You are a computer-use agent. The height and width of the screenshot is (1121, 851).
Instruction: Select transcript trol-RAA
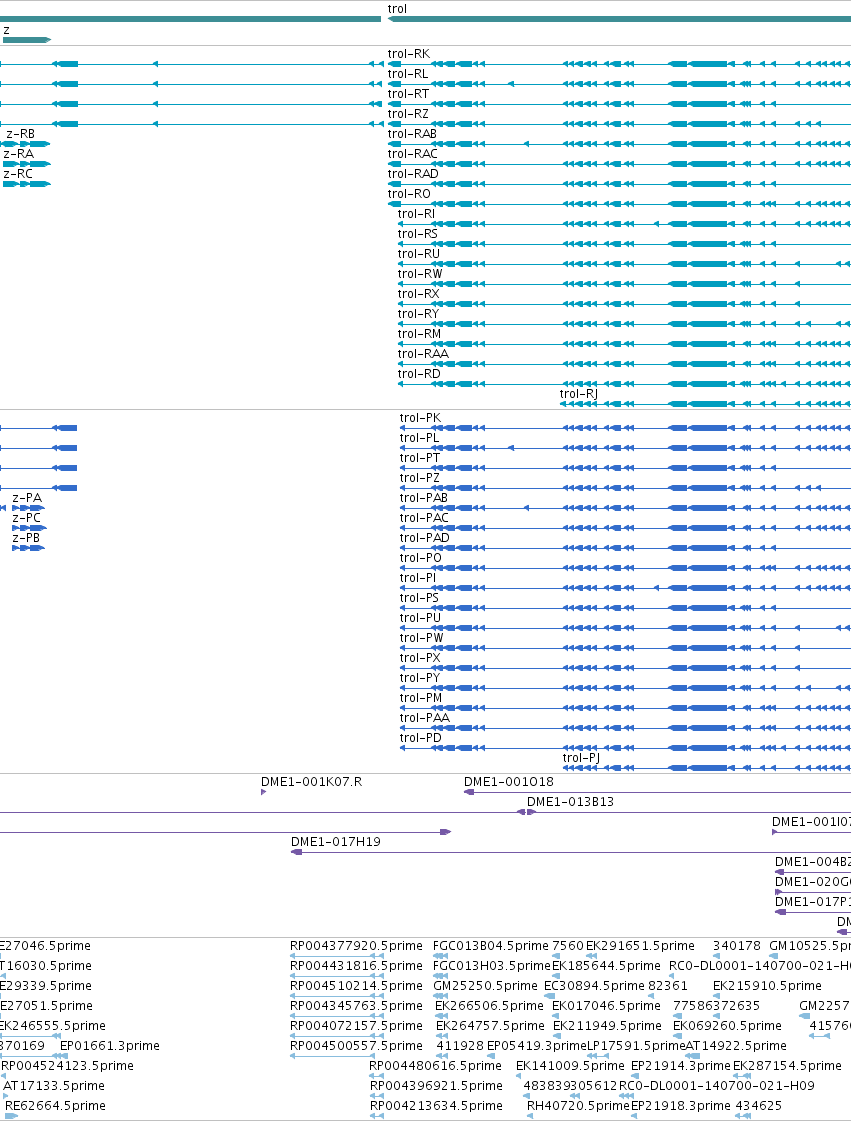tap(423, 354)
